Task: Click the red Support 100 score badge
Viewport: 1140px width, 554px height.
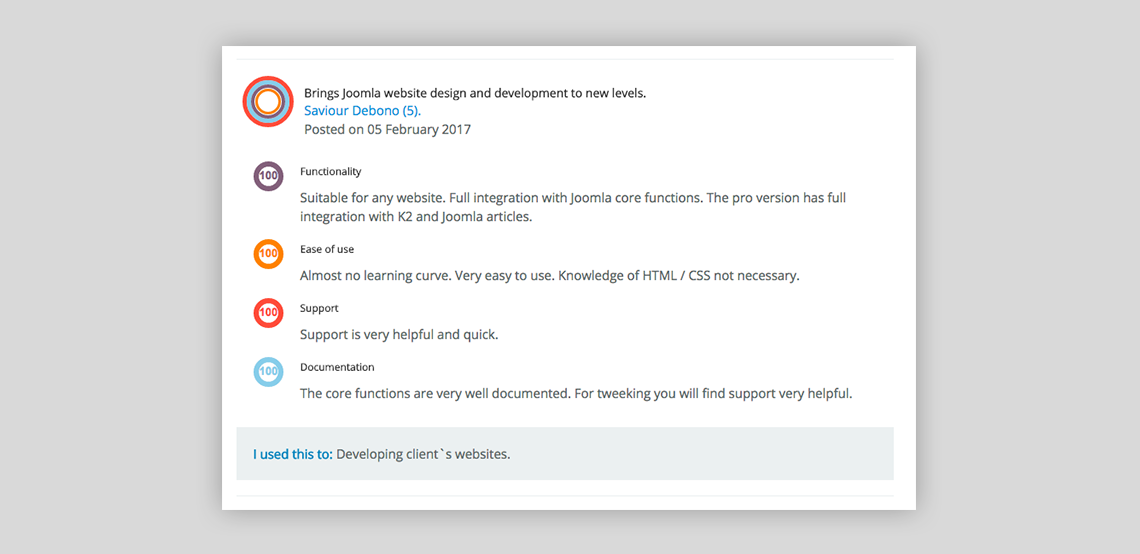Action: pos(268,313)
